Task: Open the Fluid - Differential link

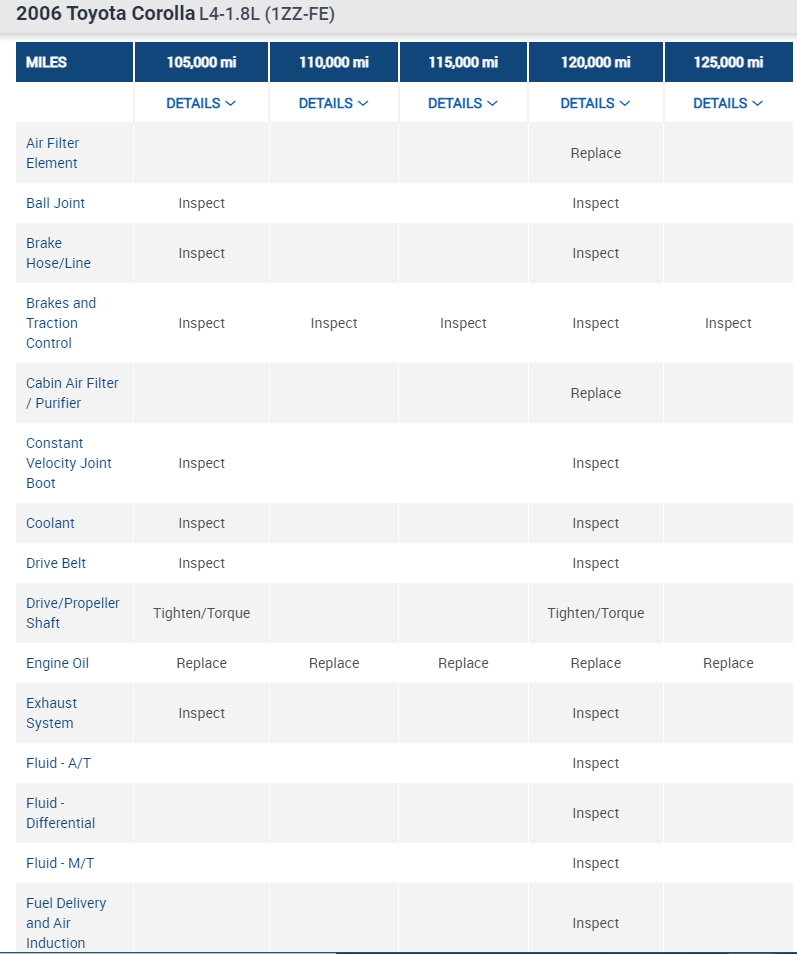Action: click(x=60, y=813)
